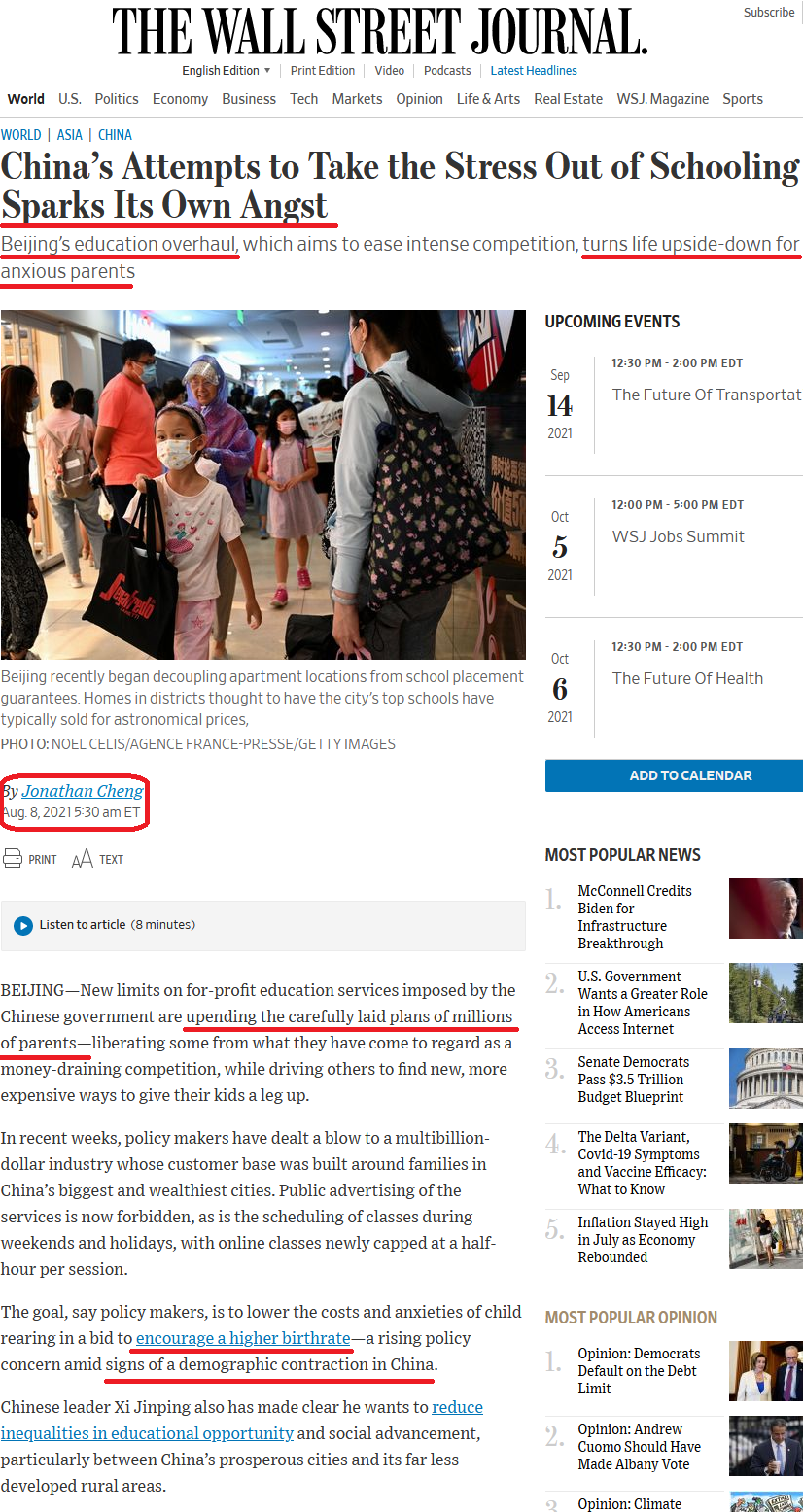Viewport: 803px width, 1512px height.
Task: Click the TEXT size label
Action: click(112, 860)
